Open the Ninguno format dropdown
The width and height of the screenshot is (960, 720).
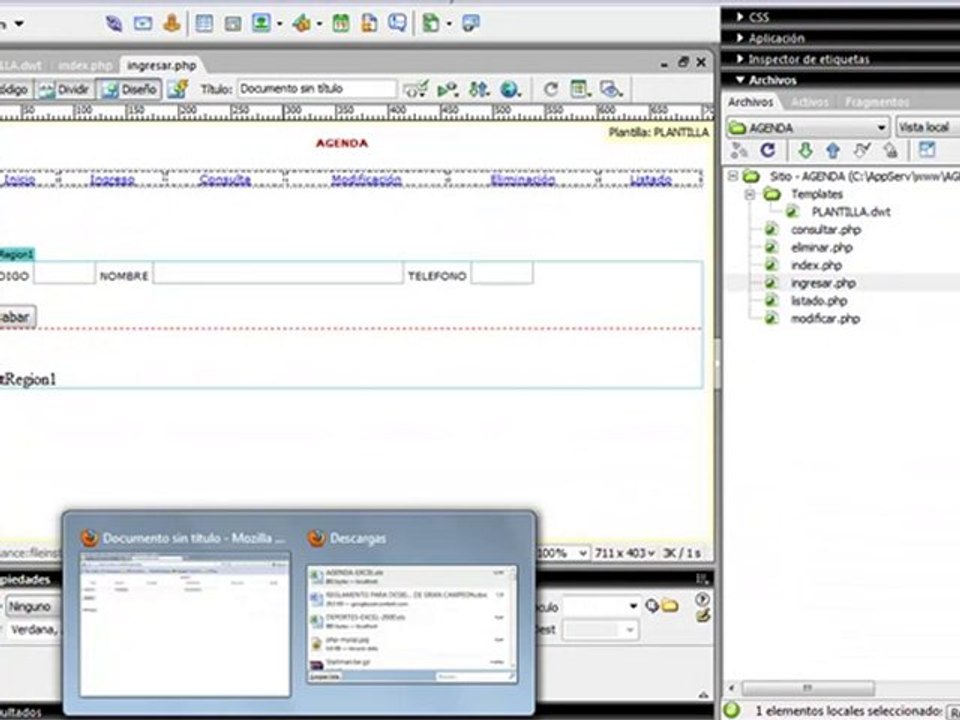tap(34, 607)
